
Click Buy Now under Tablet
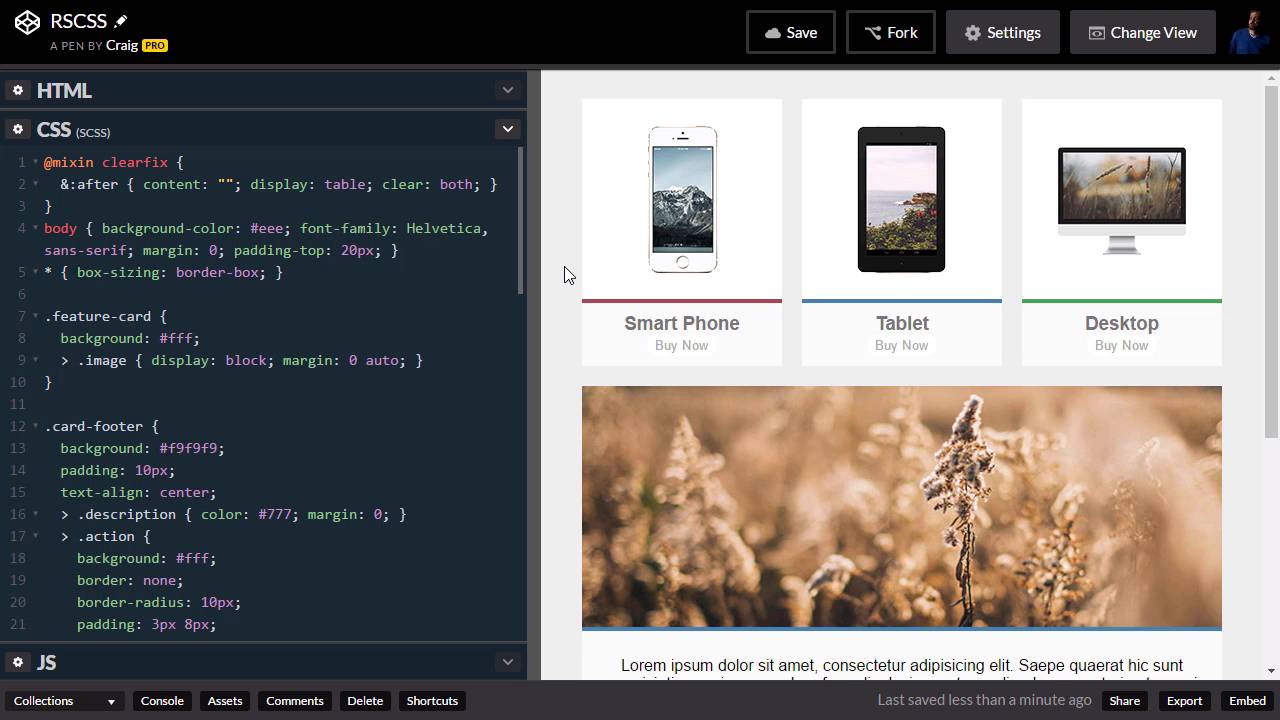901,346
